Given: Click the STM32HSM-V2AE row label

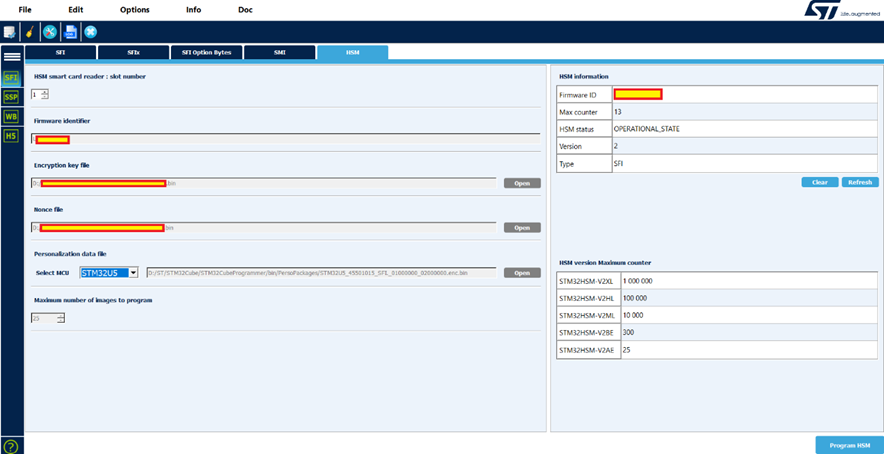Looking at the screenshot, I should pos(588,350).
